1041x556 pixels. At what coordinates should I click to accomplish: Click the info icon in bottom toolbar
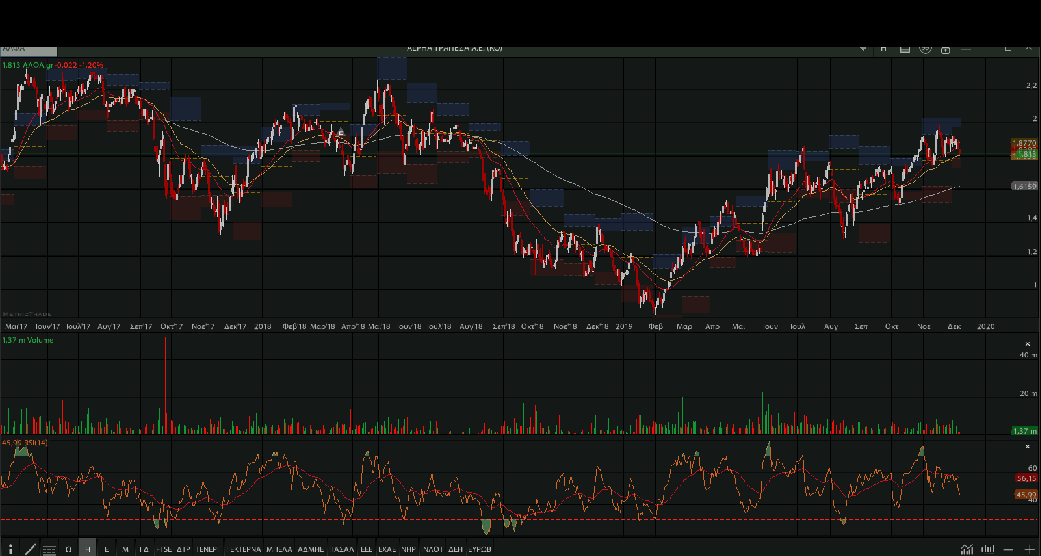10,549
